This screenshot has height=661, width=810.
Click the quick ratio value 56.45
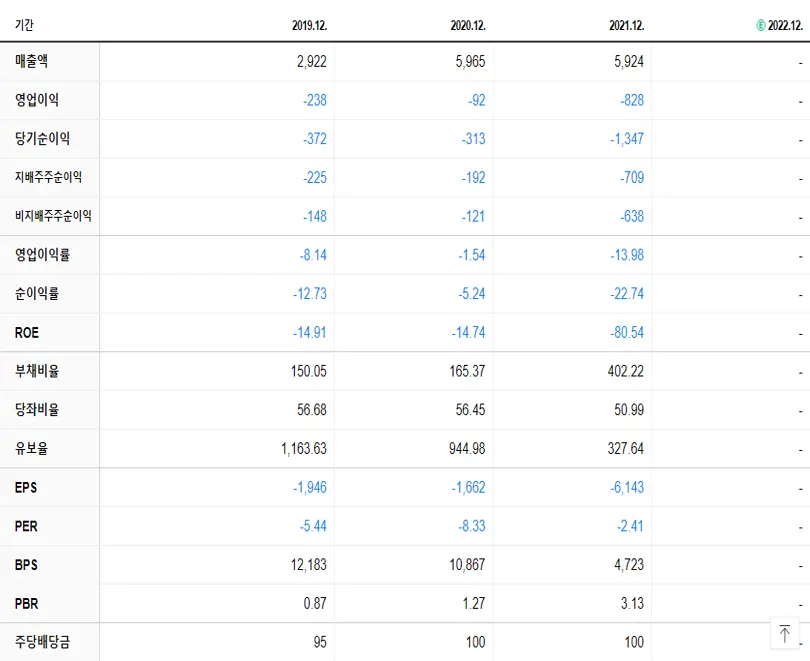[x=470, y=410]
